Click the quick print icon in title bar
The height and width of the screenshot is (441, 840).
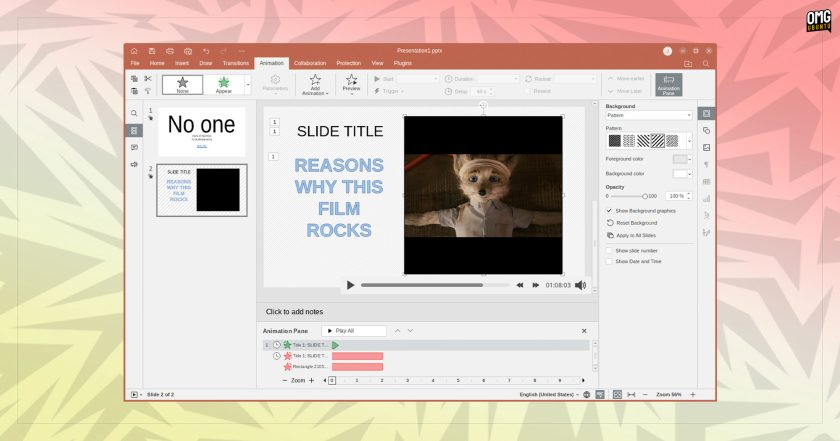[188, 51]
